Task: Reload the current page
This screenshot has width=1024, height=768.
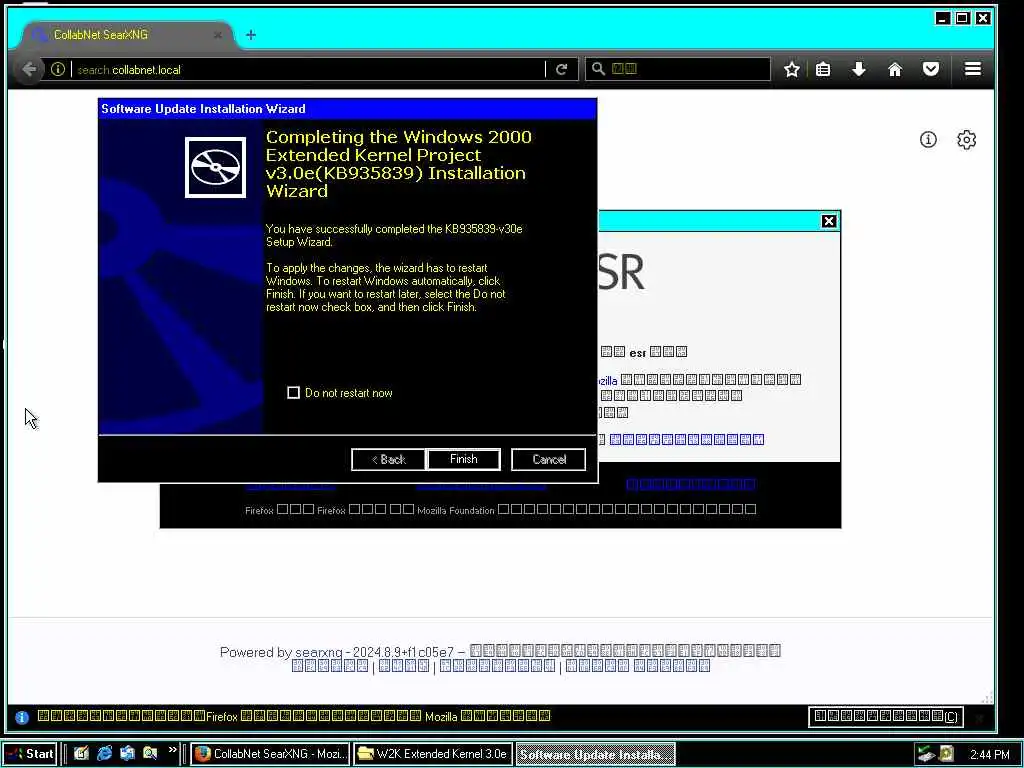Action: pyautogui.click(x=561, y=69)
